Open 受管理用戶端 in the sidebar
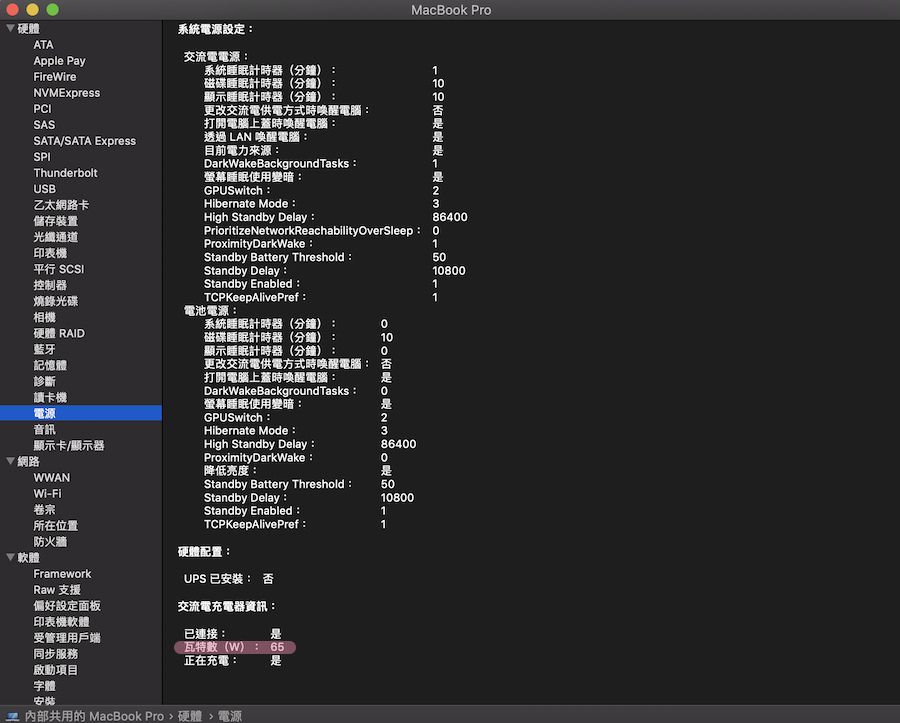This screenshot has height=723, width=900. tap(67, 639)
